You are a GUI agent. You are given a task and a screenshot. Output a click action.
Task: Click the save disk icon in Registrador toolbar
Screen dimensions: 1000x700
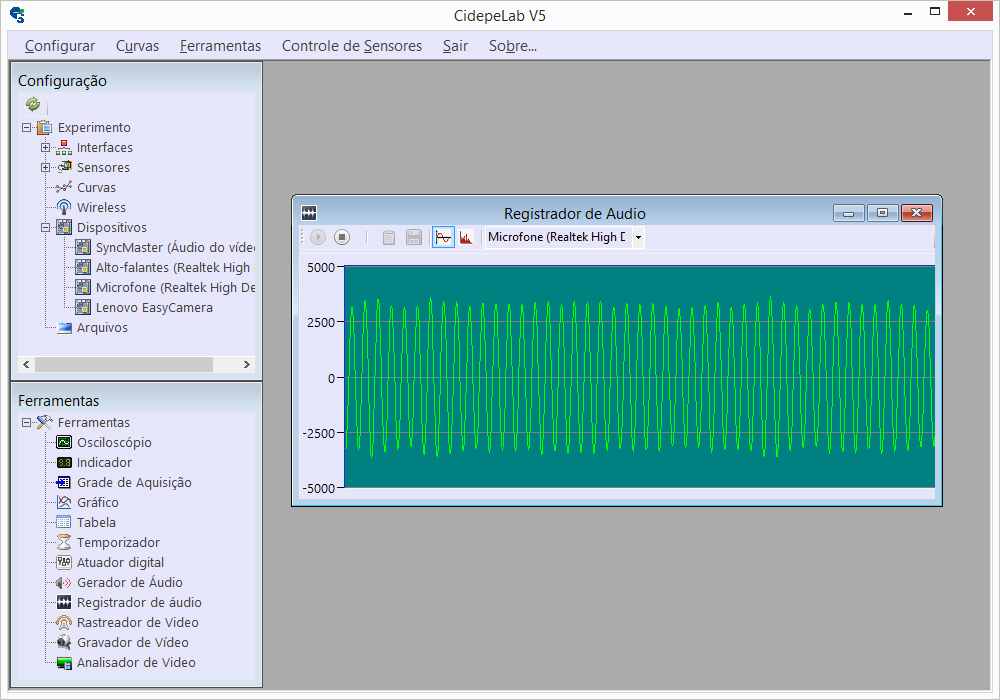coord(414,237)
